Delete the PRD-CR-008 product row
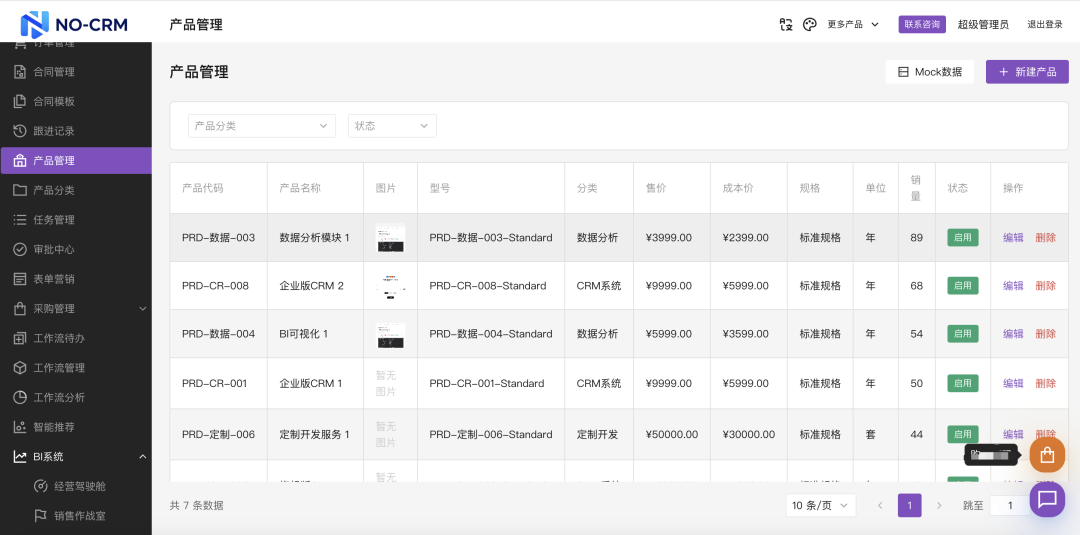Screen dimensions: 1080x535 1046,286
